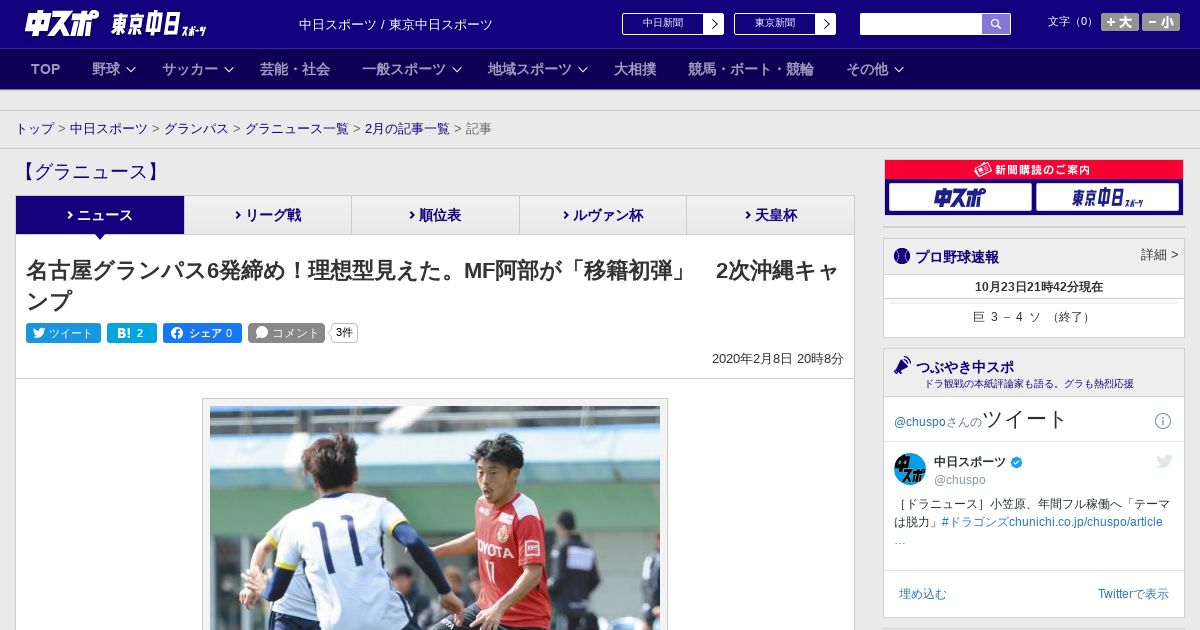Viewport: 1200px width, 630px height.
Task: Click グランパス breadcrumb link
Action: (x=197, y=129)
